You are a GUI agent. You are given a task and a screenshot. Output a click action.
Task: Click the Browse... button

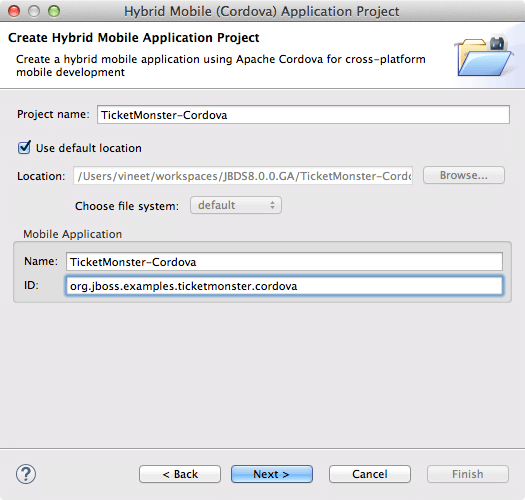coord(464,175)
